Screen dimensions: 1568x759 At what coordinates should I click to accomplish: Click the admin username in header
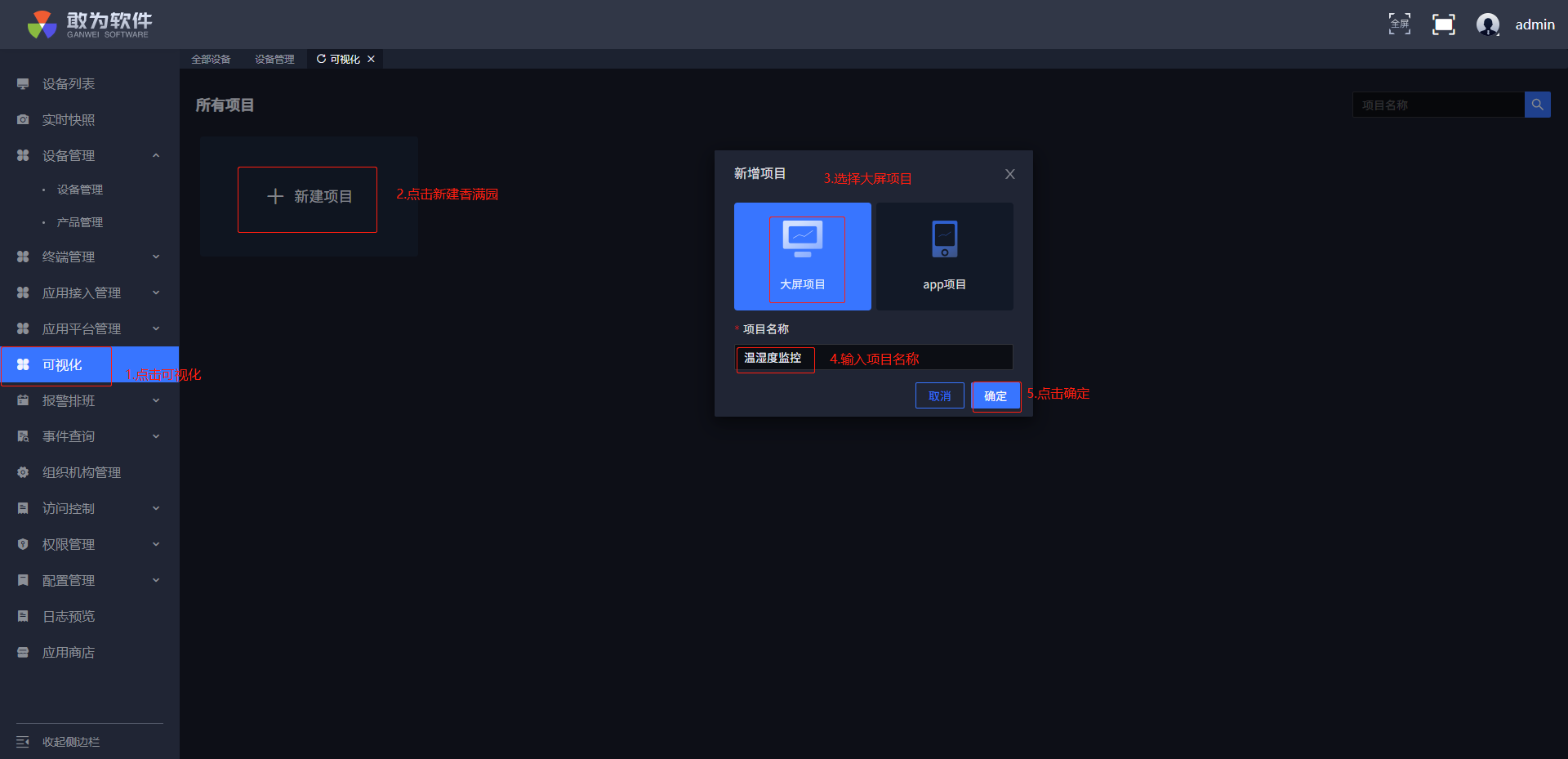point(1535,25)
